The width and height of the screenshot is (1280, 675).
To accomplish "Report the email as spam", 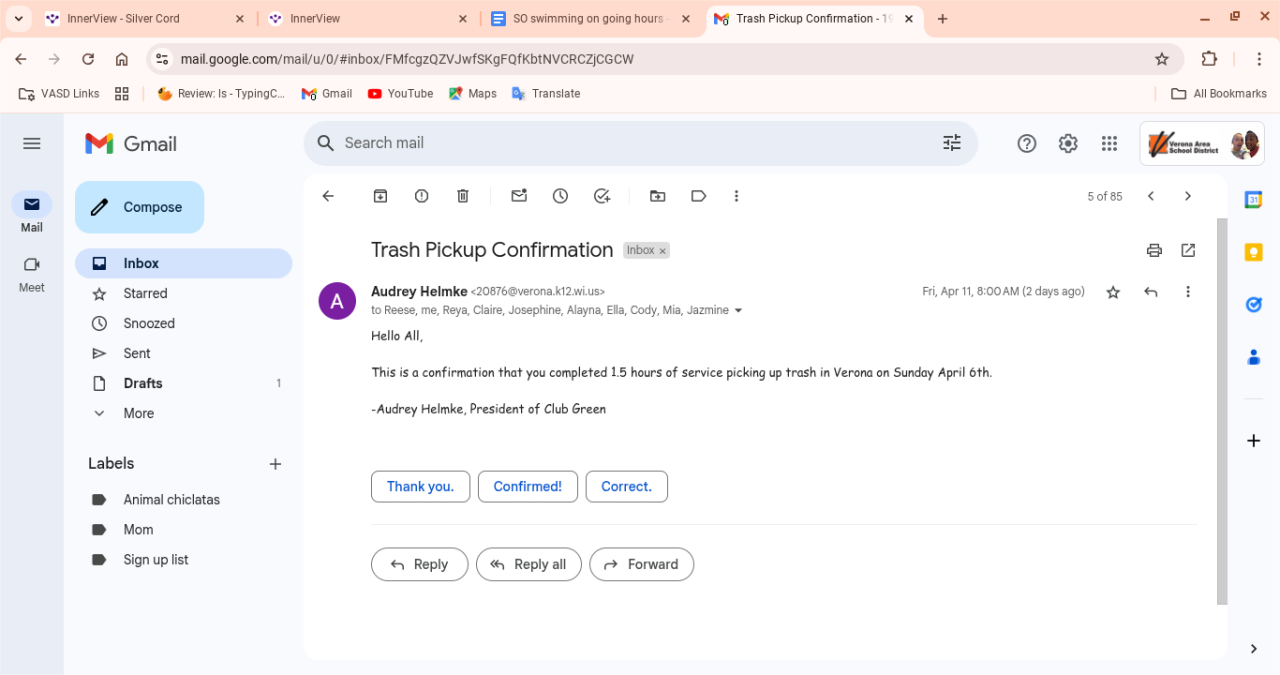I will pos(422,196).
